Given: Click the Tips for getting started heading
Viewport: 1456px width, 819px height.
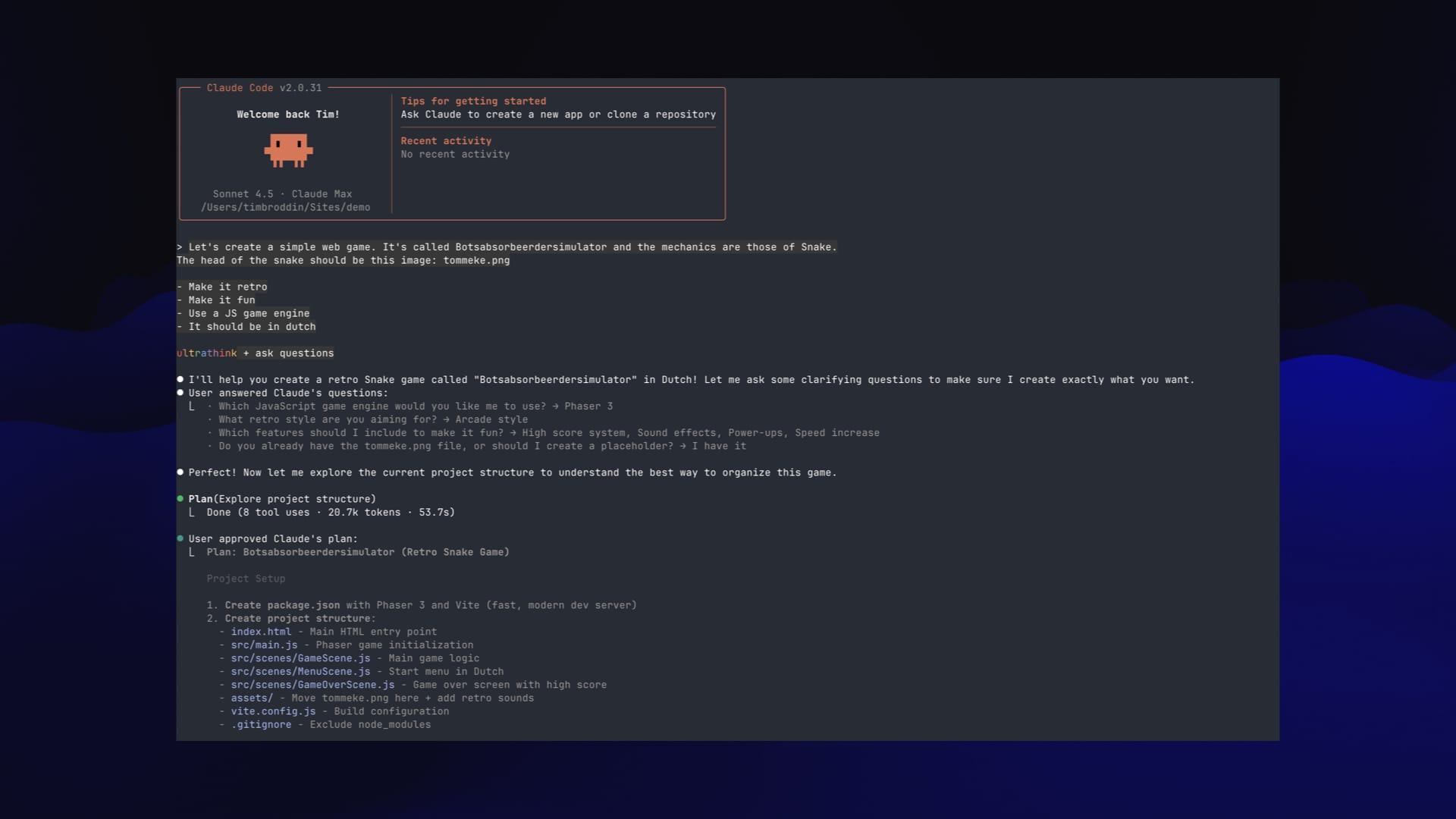Looking at the screenshot, I should pyautogui.click(x=473, y=101).
